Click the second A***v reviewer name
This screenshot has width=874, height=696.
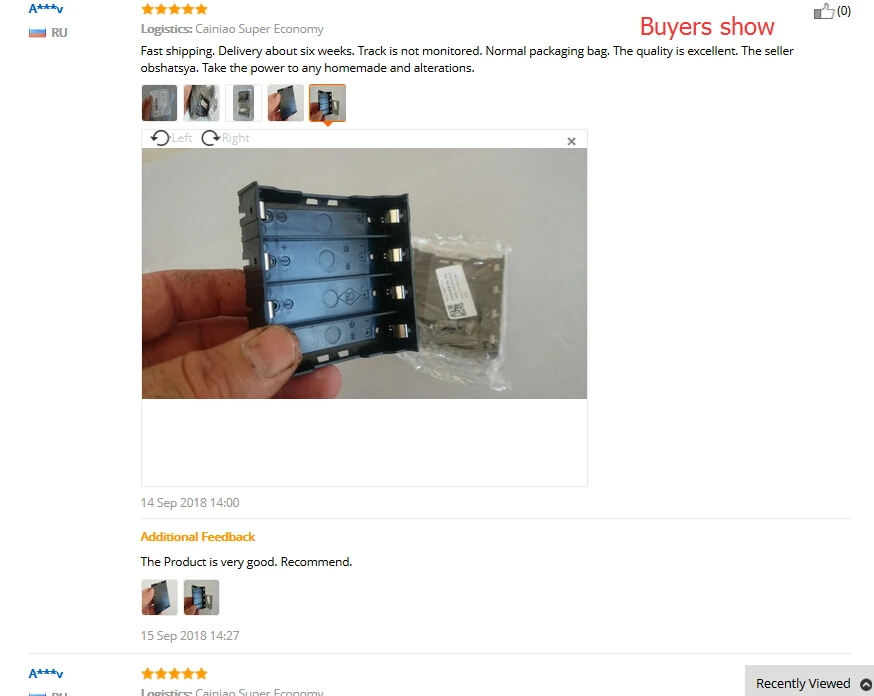[x=46, y=674]
